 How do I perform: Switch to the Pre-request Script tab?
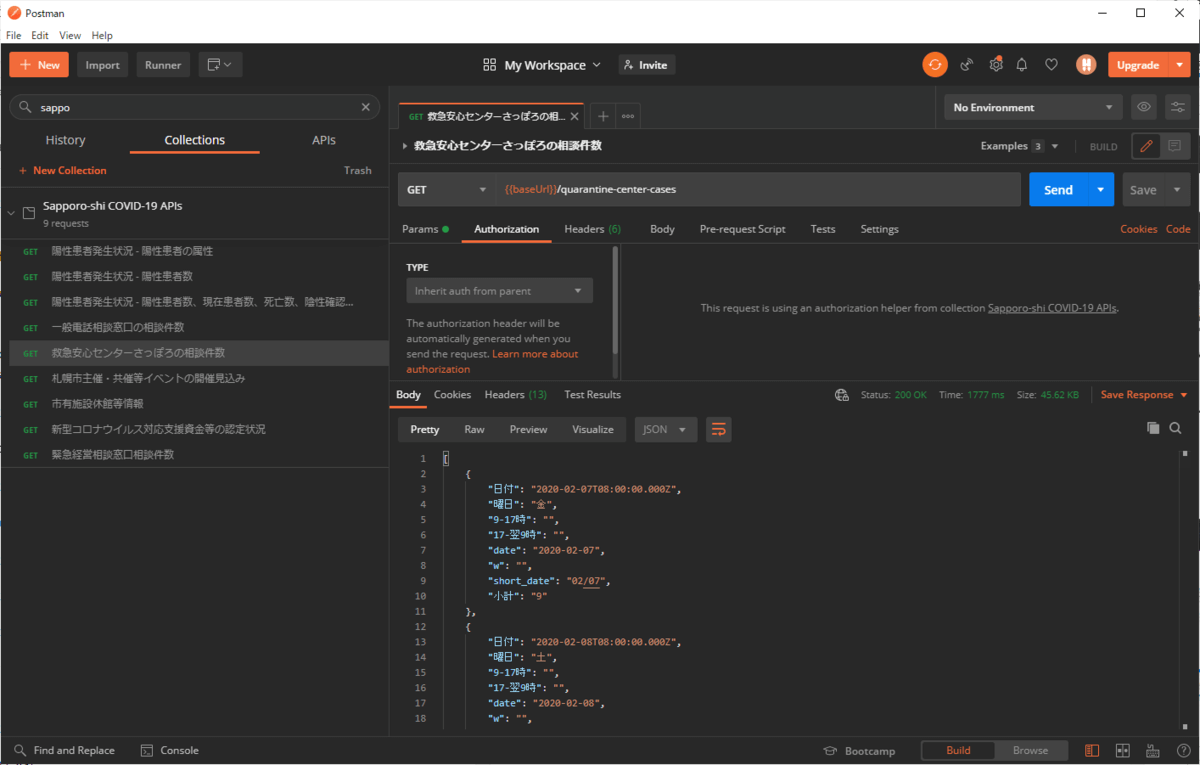click(742, 229)
